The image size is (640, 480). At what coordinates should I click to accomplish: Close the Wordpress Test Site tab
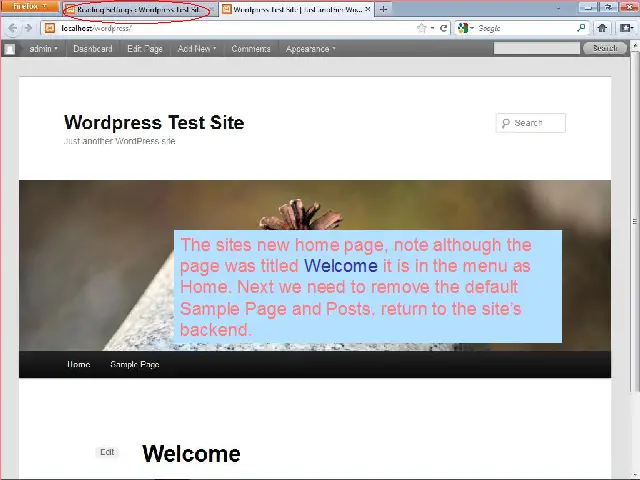367,9
